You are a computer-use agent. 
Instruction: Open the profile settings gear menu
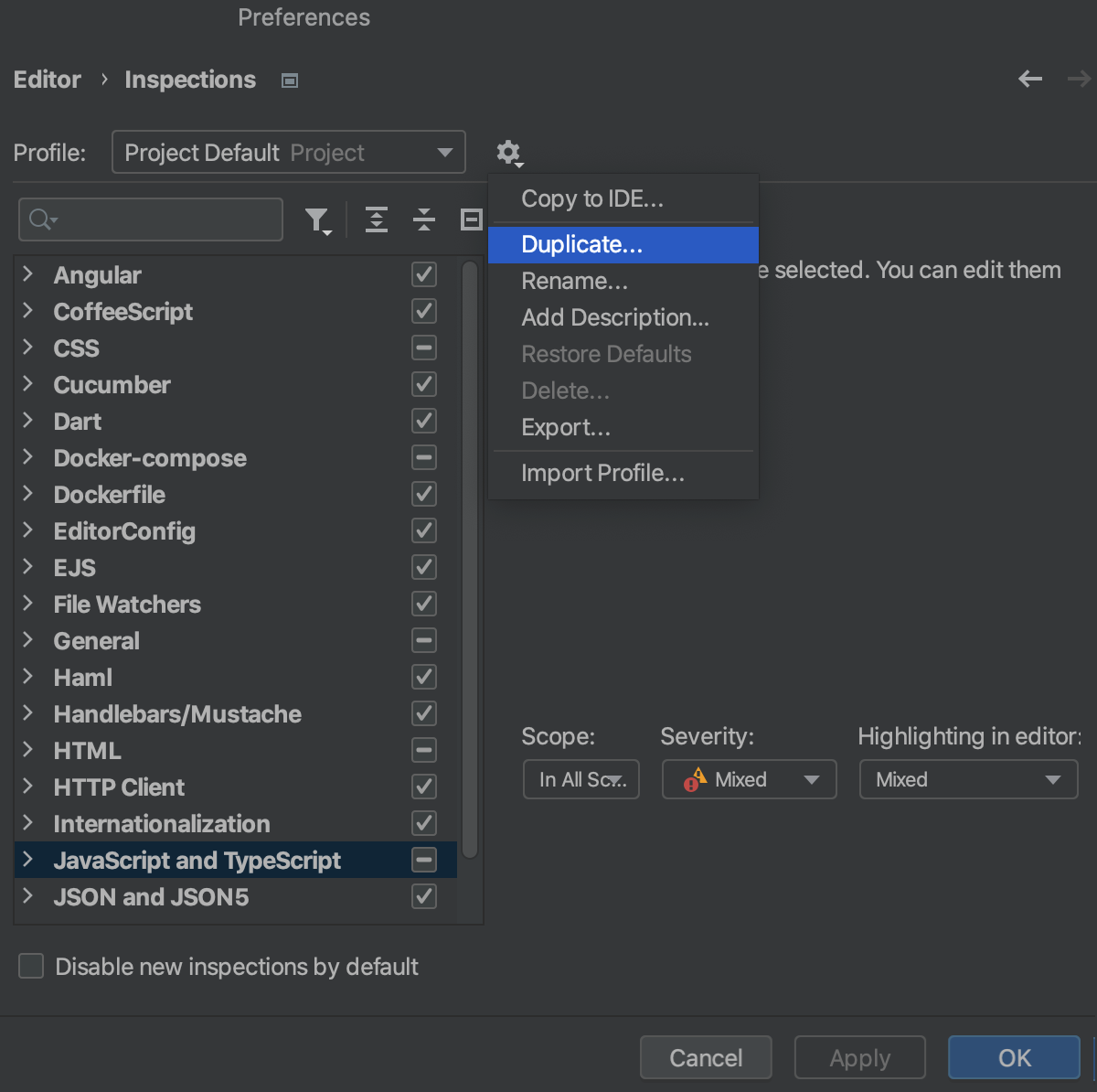click(x=509, y=153)
